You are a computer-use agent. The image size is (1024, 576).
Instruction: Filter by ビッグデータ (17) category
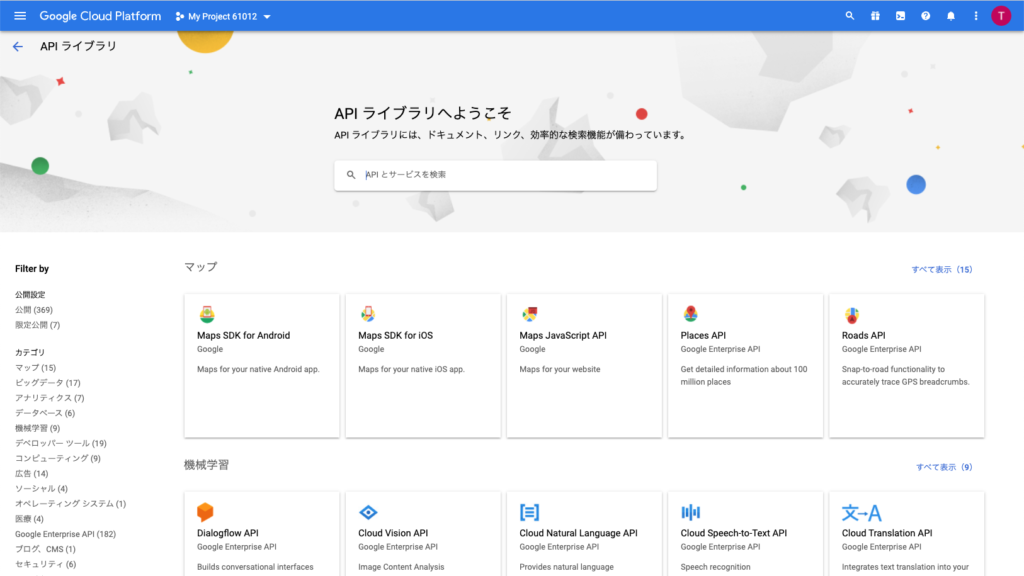[x=48, y=383]
